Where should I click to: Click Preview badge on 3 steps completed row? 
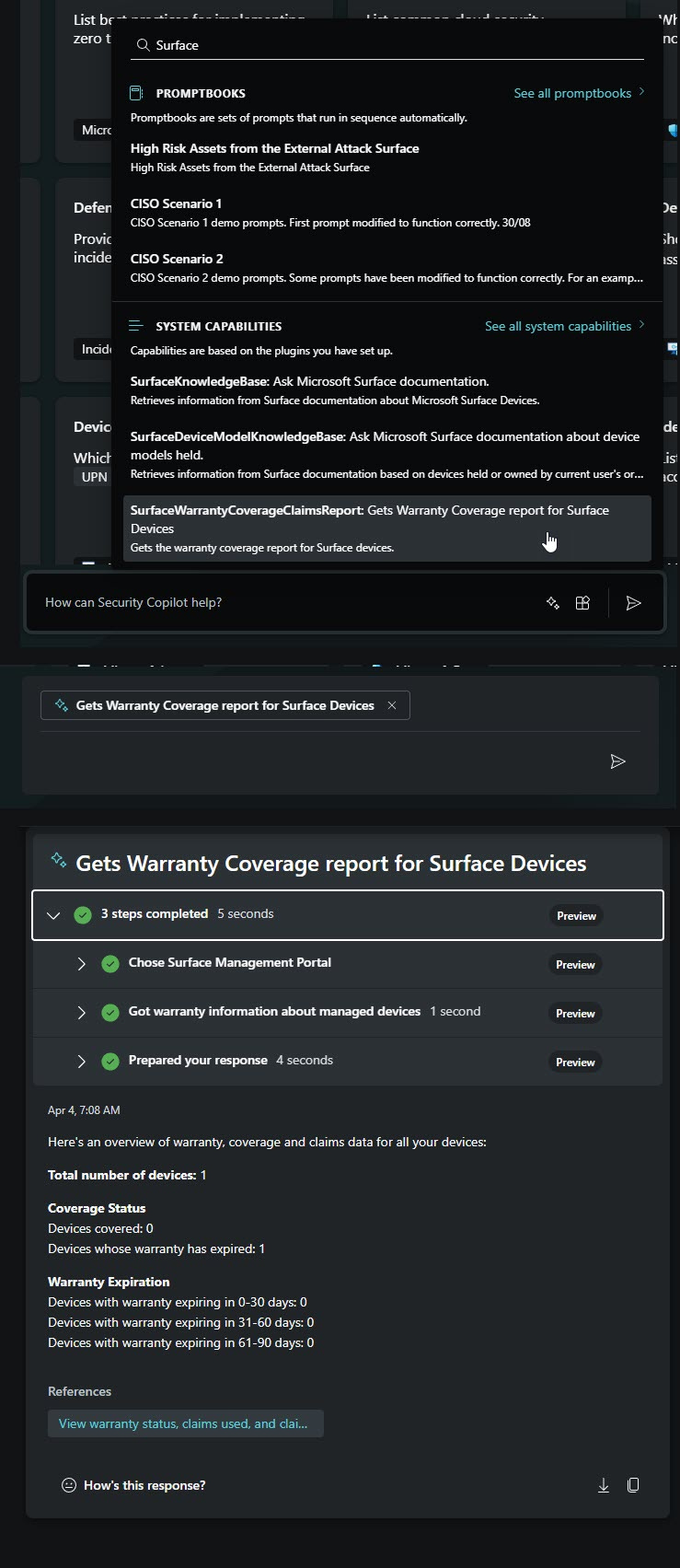coord(576,916)
